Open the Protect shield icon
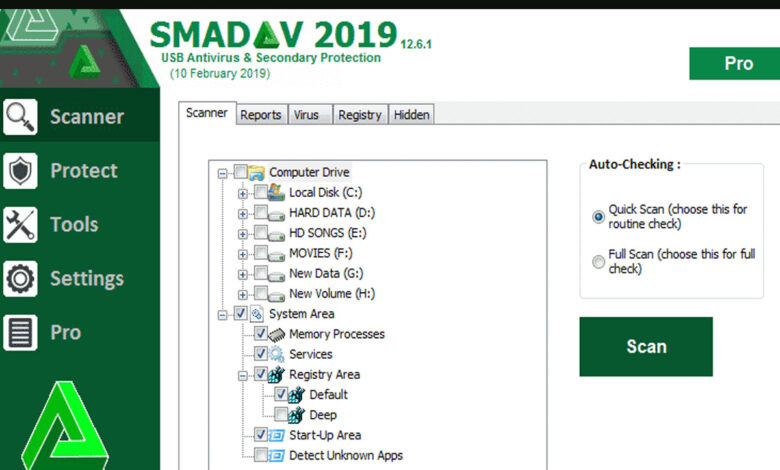Screen dimensions: 780x470 [20, 171]
